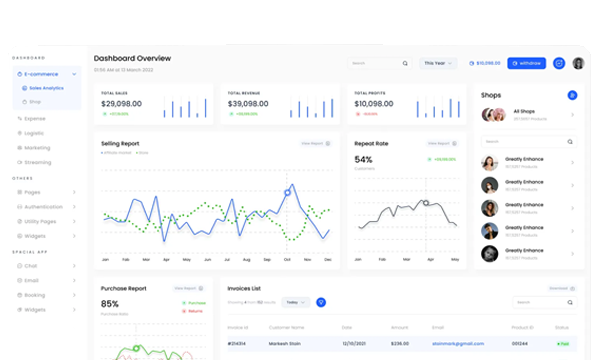Click the Chat sidebar icon
Screen dimensions: 600x360
click(20, 266)
